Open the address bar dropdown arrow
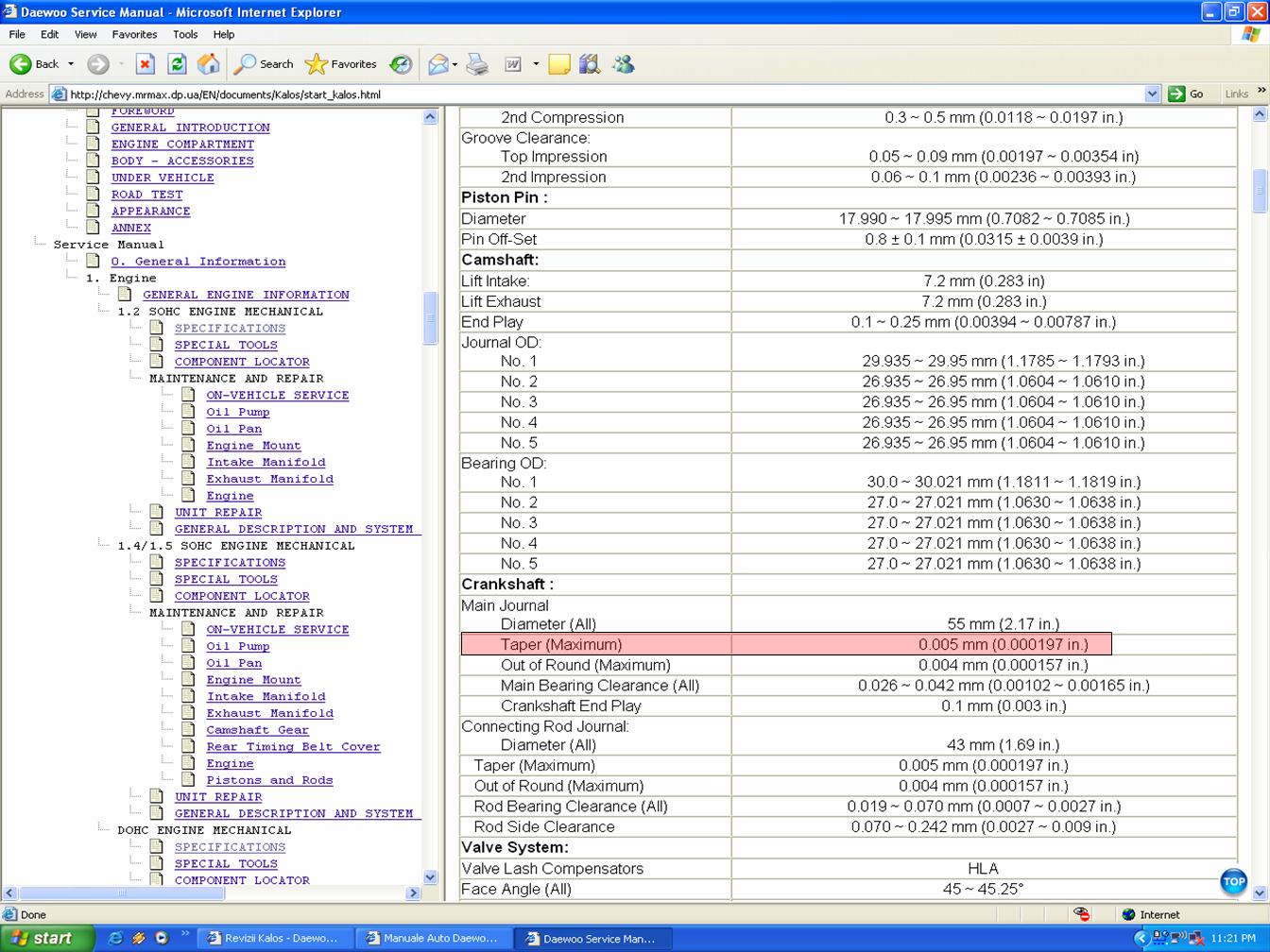Image resolution: width=1270 pixels, height=952 pixels. 1151,93
